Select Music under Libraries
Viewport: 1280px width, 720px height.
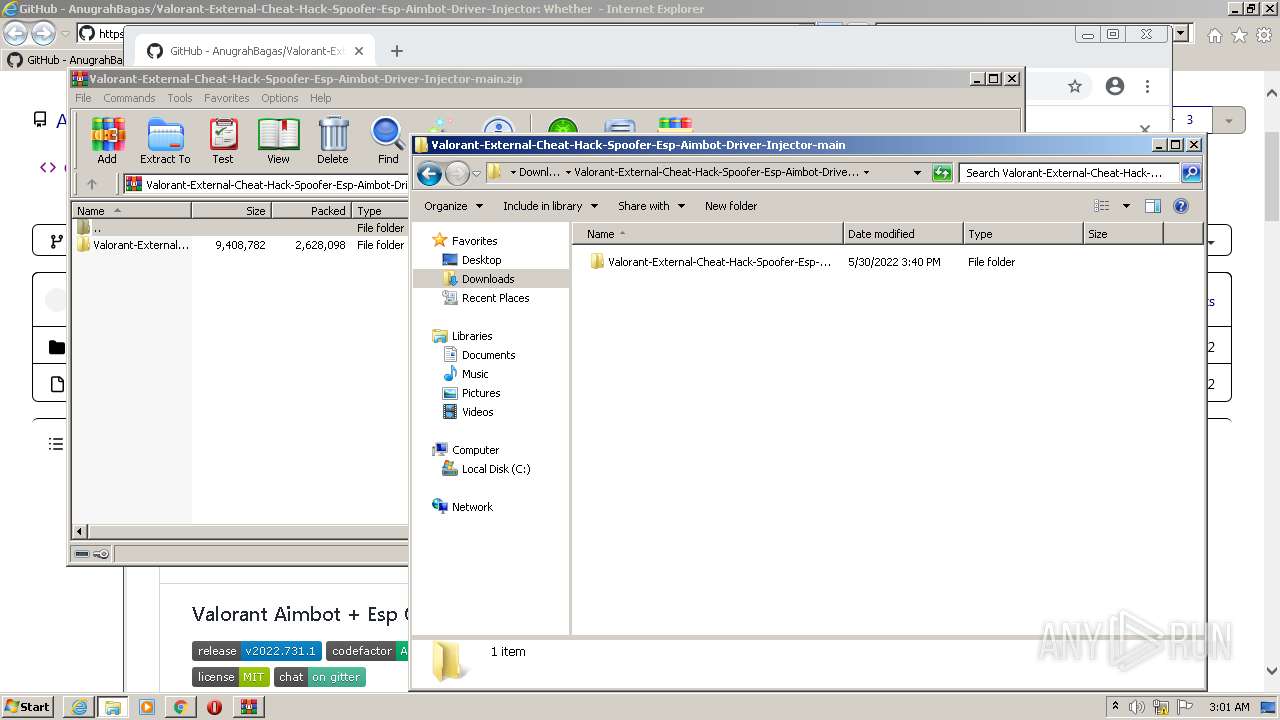tap(475, 374)
